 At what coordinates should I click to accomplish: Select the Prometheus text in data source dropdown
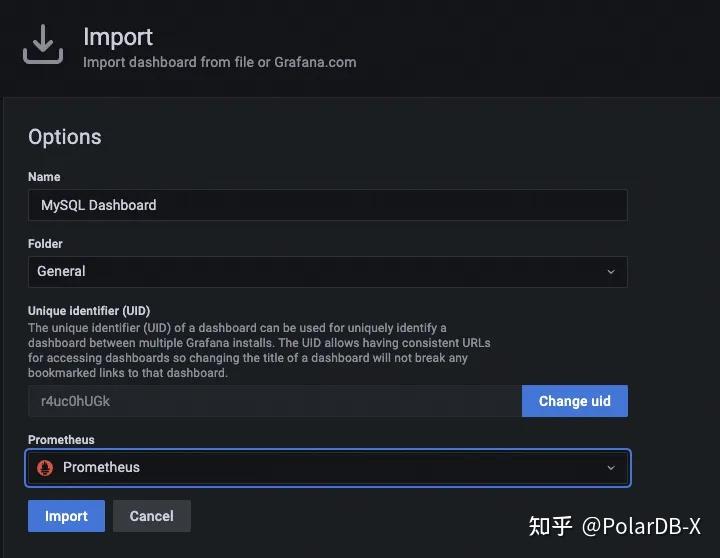[101, 468]
